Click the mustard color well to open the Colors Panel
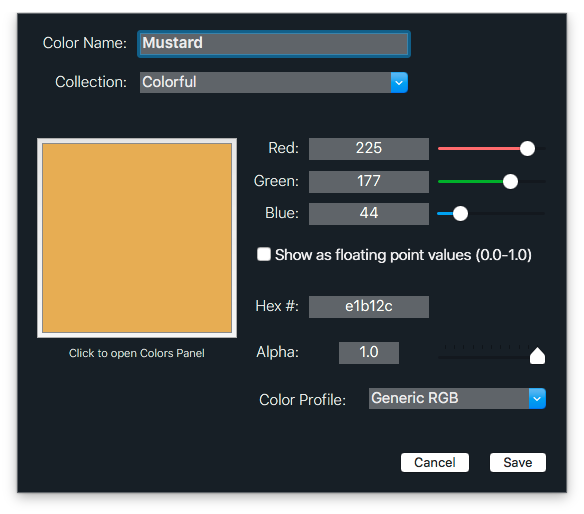584x514 pixels. click(137, 238)
